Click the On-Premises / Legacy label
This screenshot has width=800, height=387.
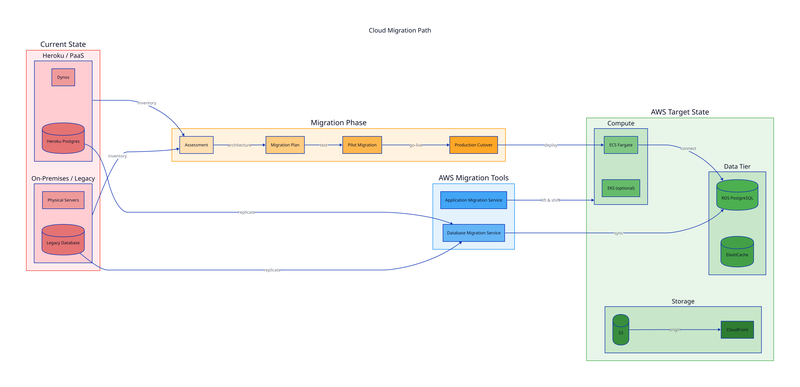63,178
